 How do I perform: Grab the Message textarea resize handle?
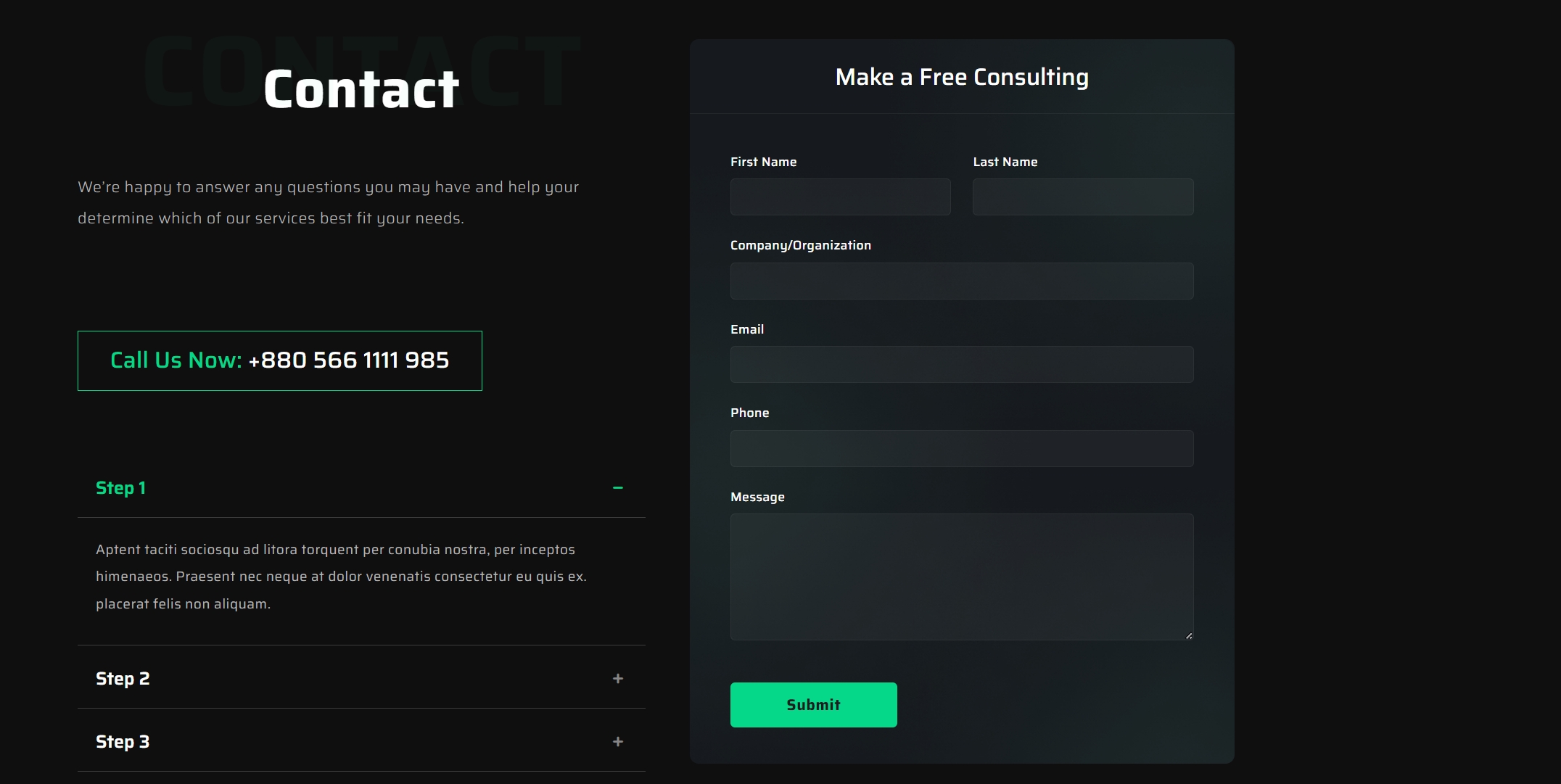(x=1188, y=635)
